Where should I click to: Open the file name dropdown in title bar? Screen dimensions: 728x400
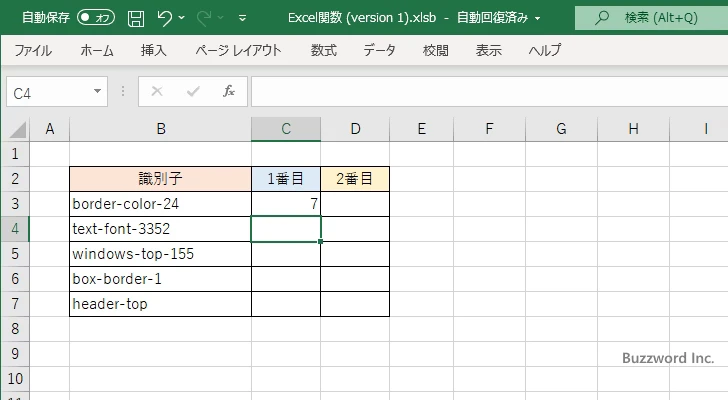click(538, 19)
